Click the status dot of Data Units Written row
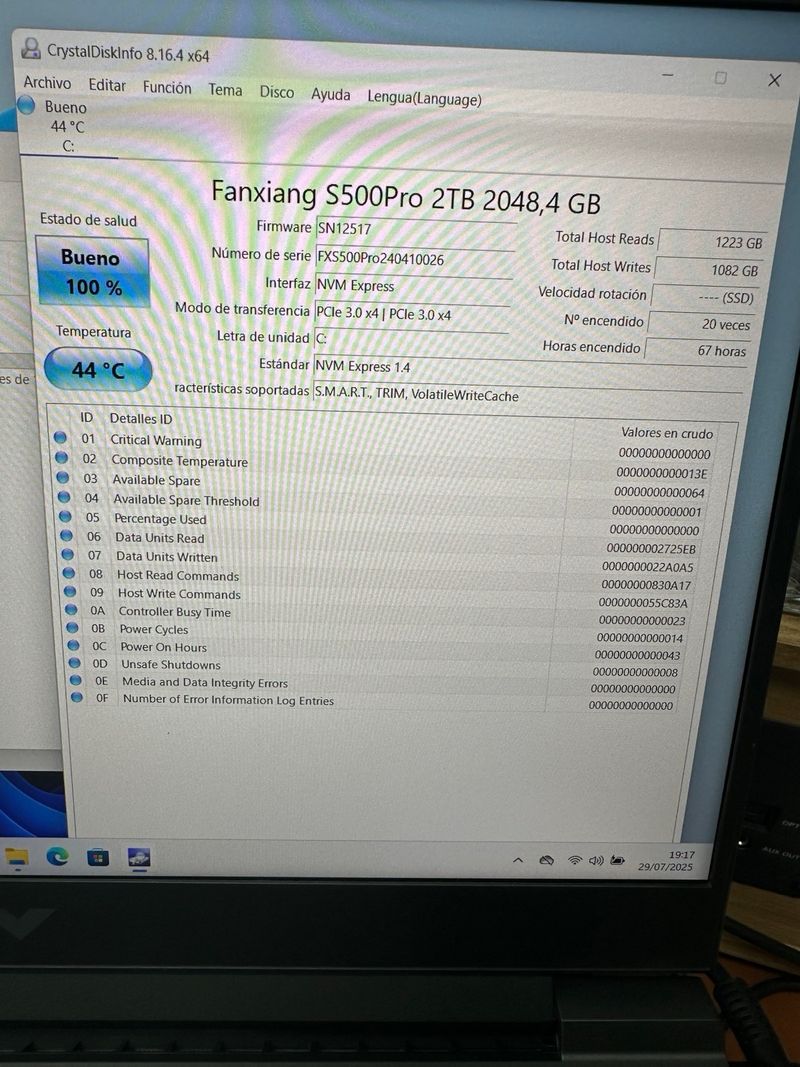 [x=68, y=555]
